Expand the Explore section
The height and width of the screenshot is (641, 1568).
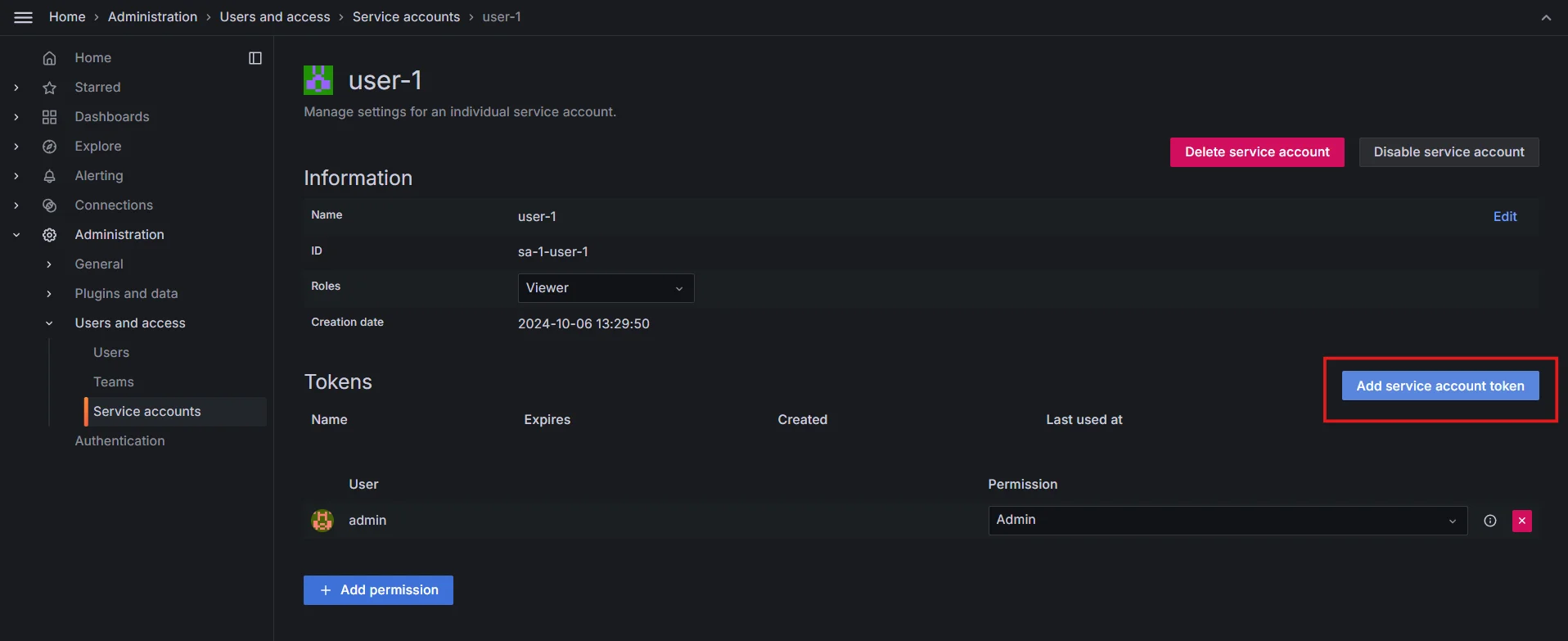tap(16, 147)
